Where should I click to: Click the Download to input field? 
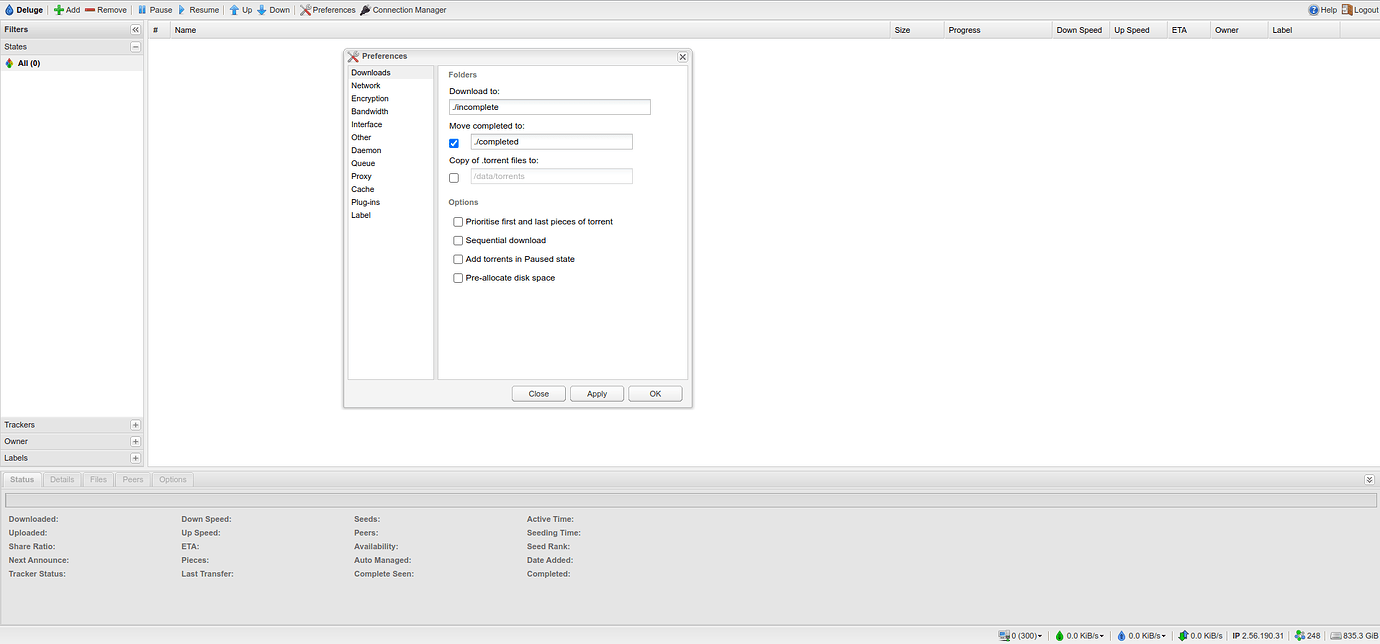tap(549, 107)
